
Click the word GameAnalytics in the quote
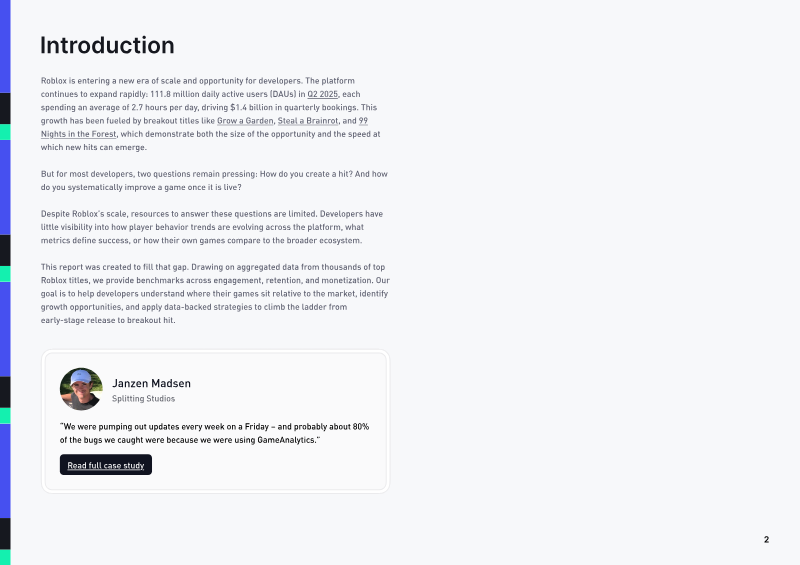[x=286, y=440]
